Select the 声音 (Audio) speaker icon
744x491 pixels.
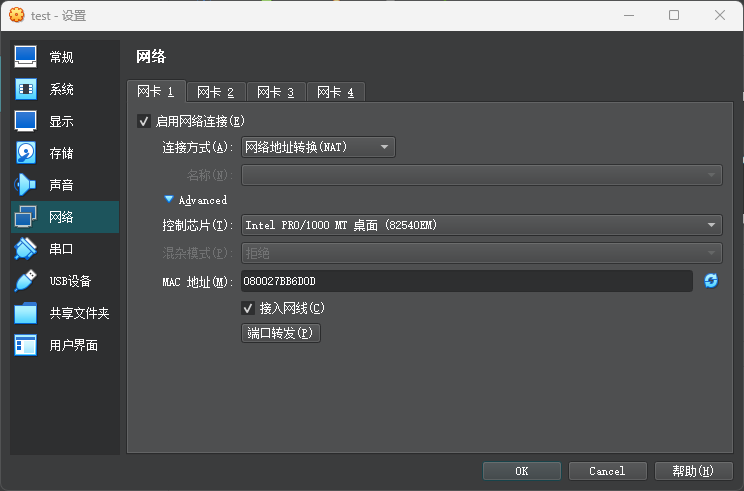(x=26, y=185)
